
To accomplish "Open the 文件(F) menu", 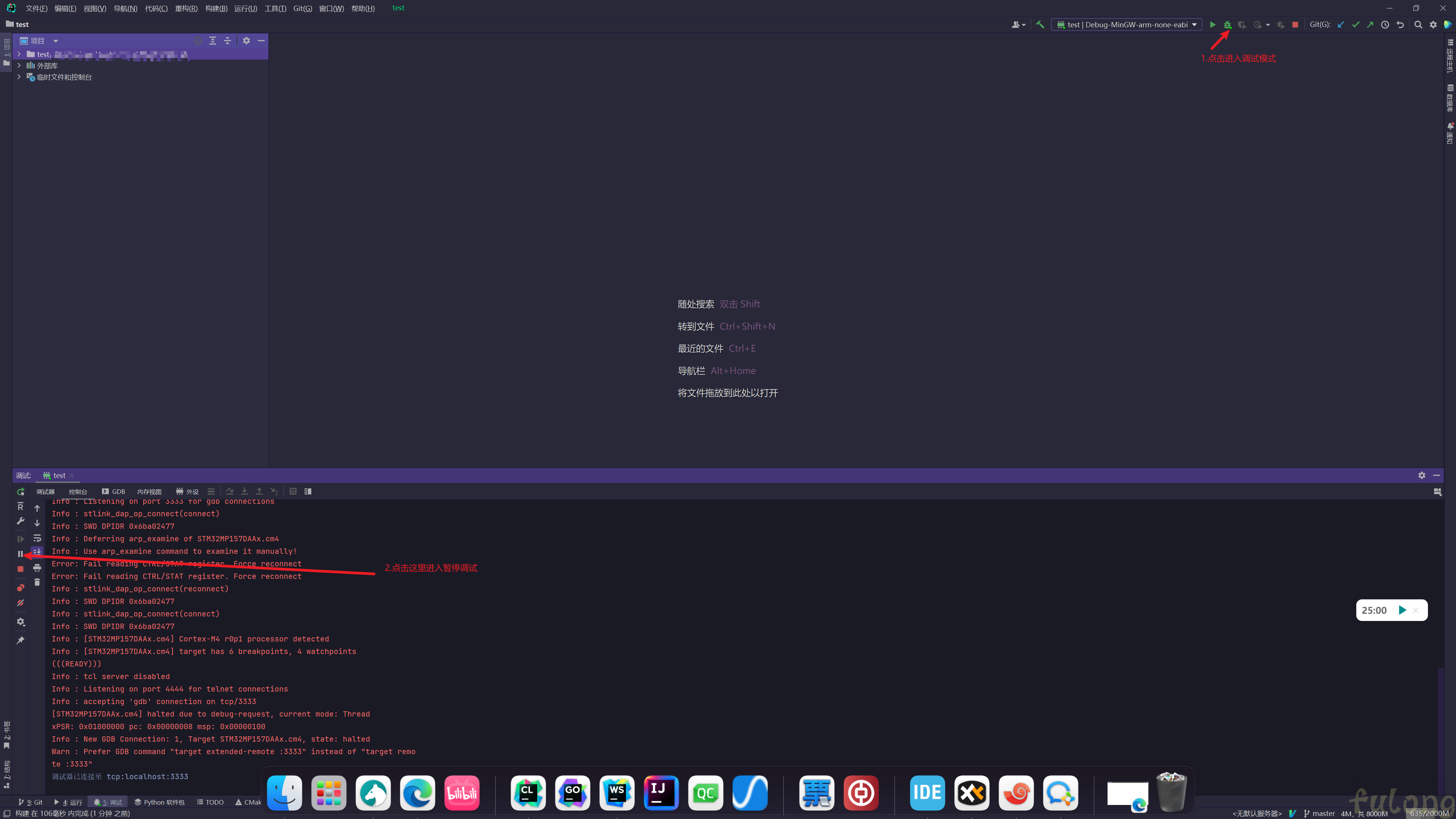I will tap(36, 8).
